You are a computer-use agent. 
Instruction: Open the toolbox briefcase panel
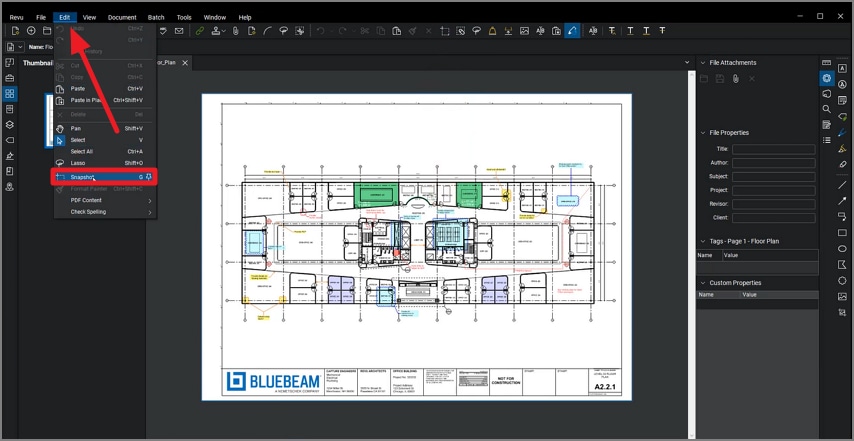tap(9, 78)
